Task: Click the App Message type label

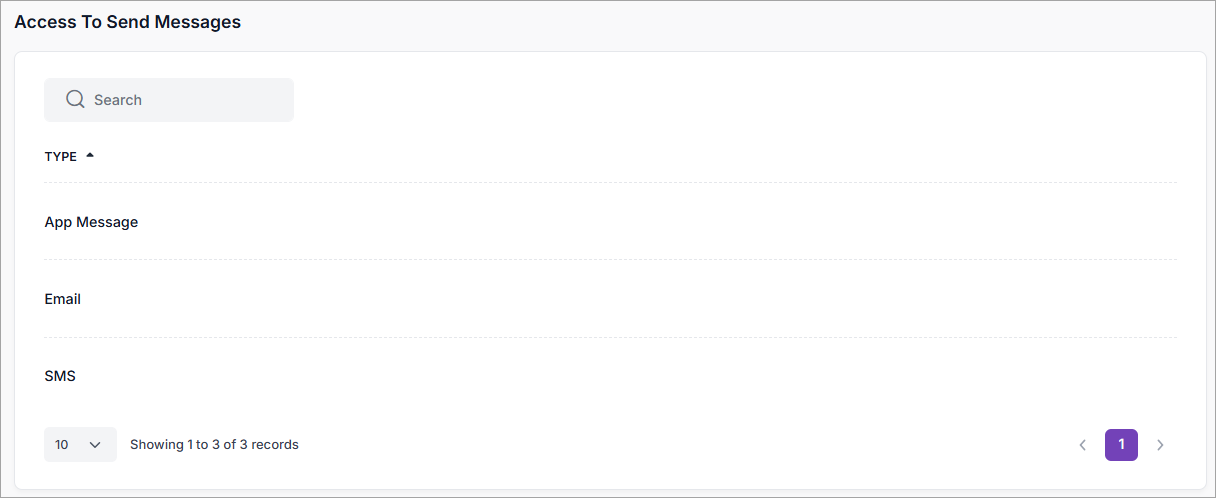Action: [x=91, y=222]
